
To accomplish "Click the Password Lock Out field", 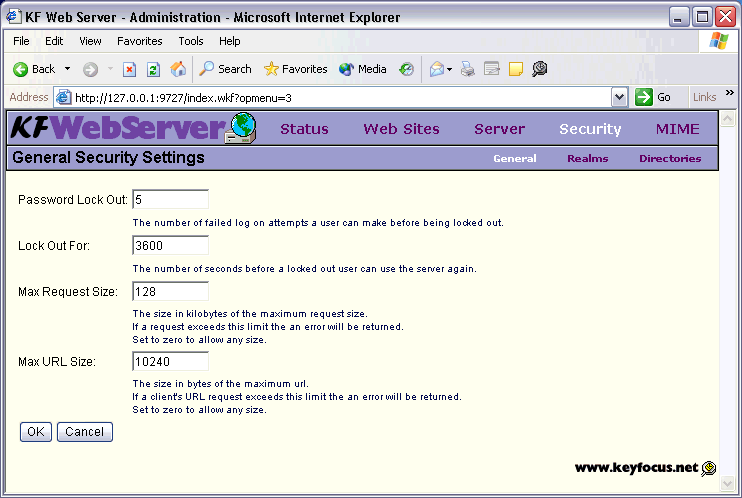I will [x=170, y=199].
